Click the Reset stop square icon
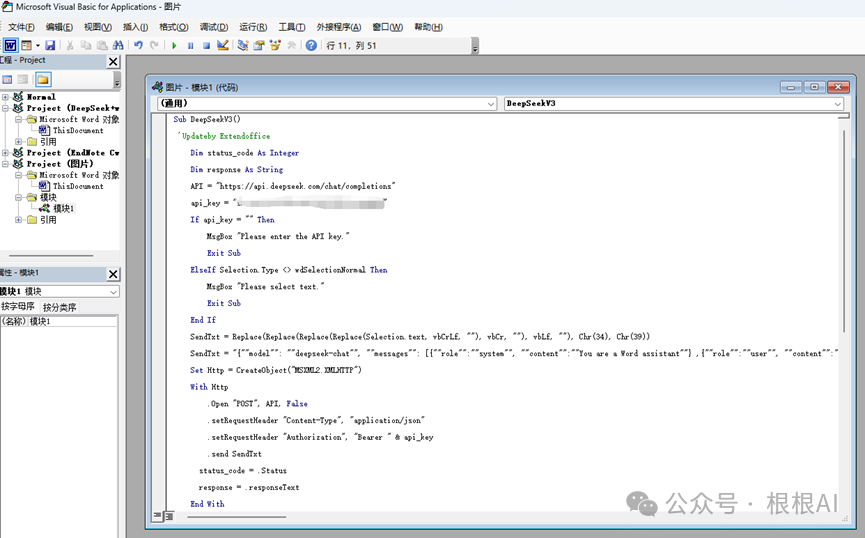 pos(206,45)
